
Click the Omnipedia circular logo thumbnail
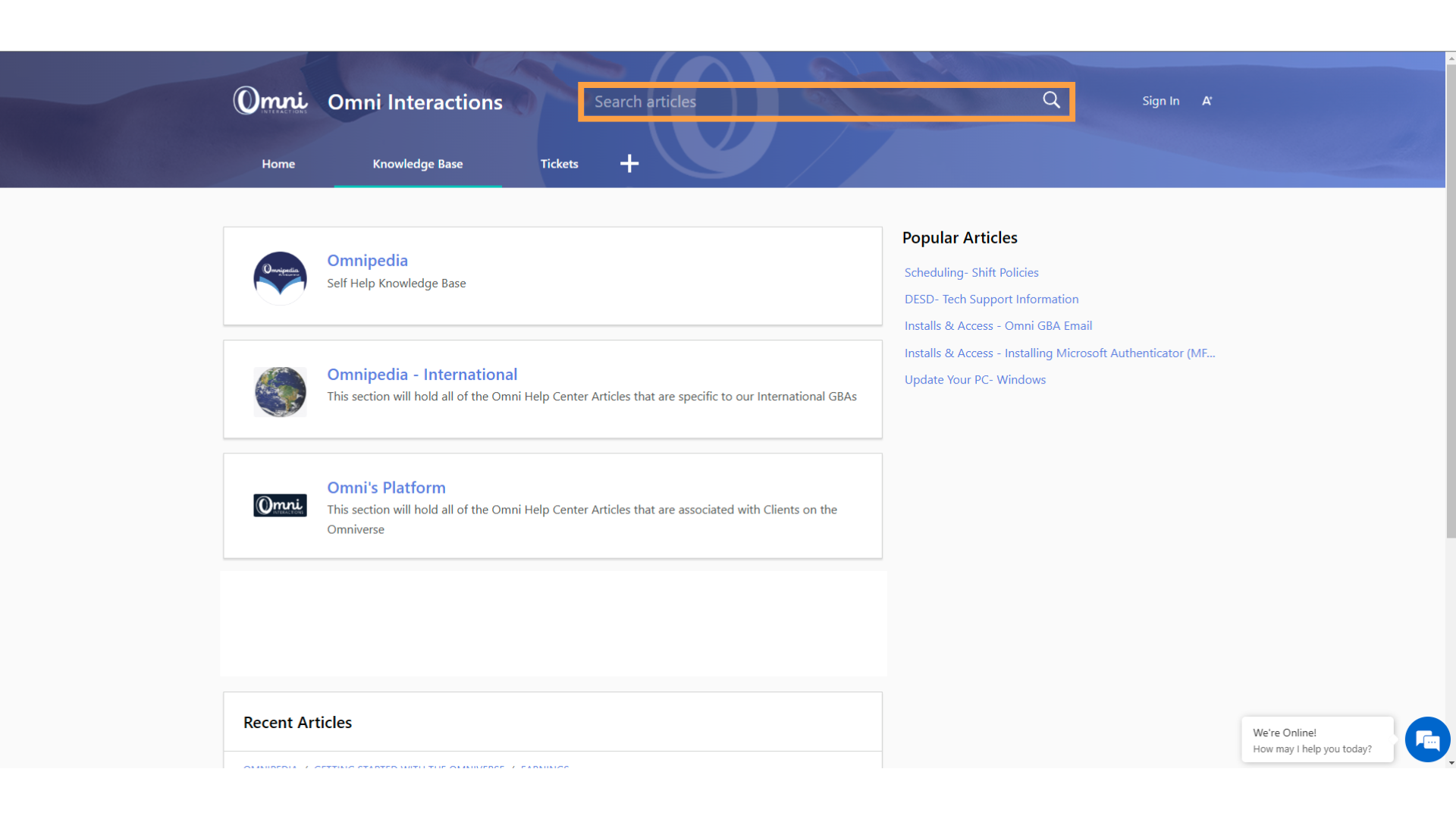click(280, 277)
